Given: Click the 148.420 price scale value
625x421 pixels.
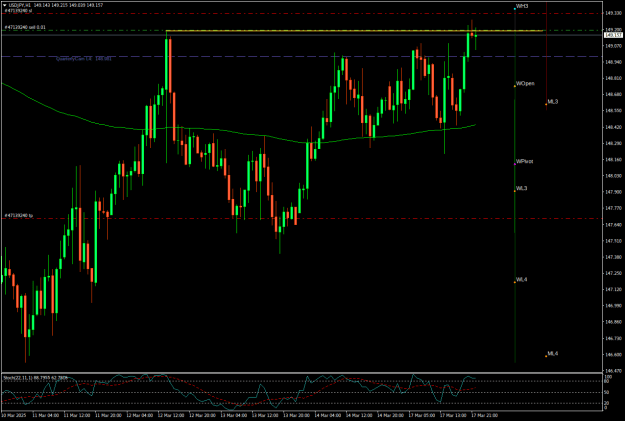Looking at the screenshot, I should click(x=612, y=127).
